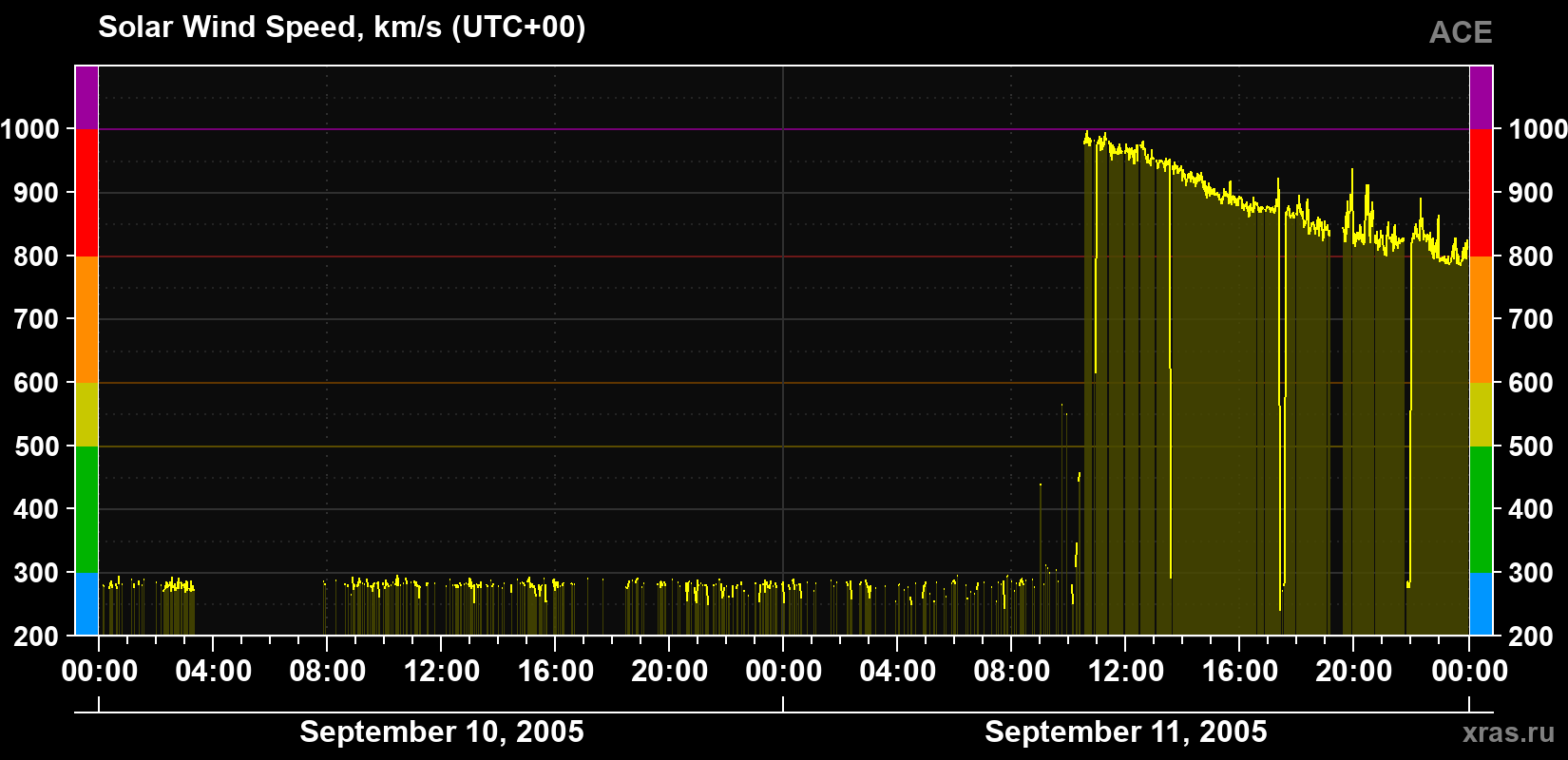Click the 12:00 time label of September 11
The width and height of the screenshot is (1568, 760).
coord(1126,672)
